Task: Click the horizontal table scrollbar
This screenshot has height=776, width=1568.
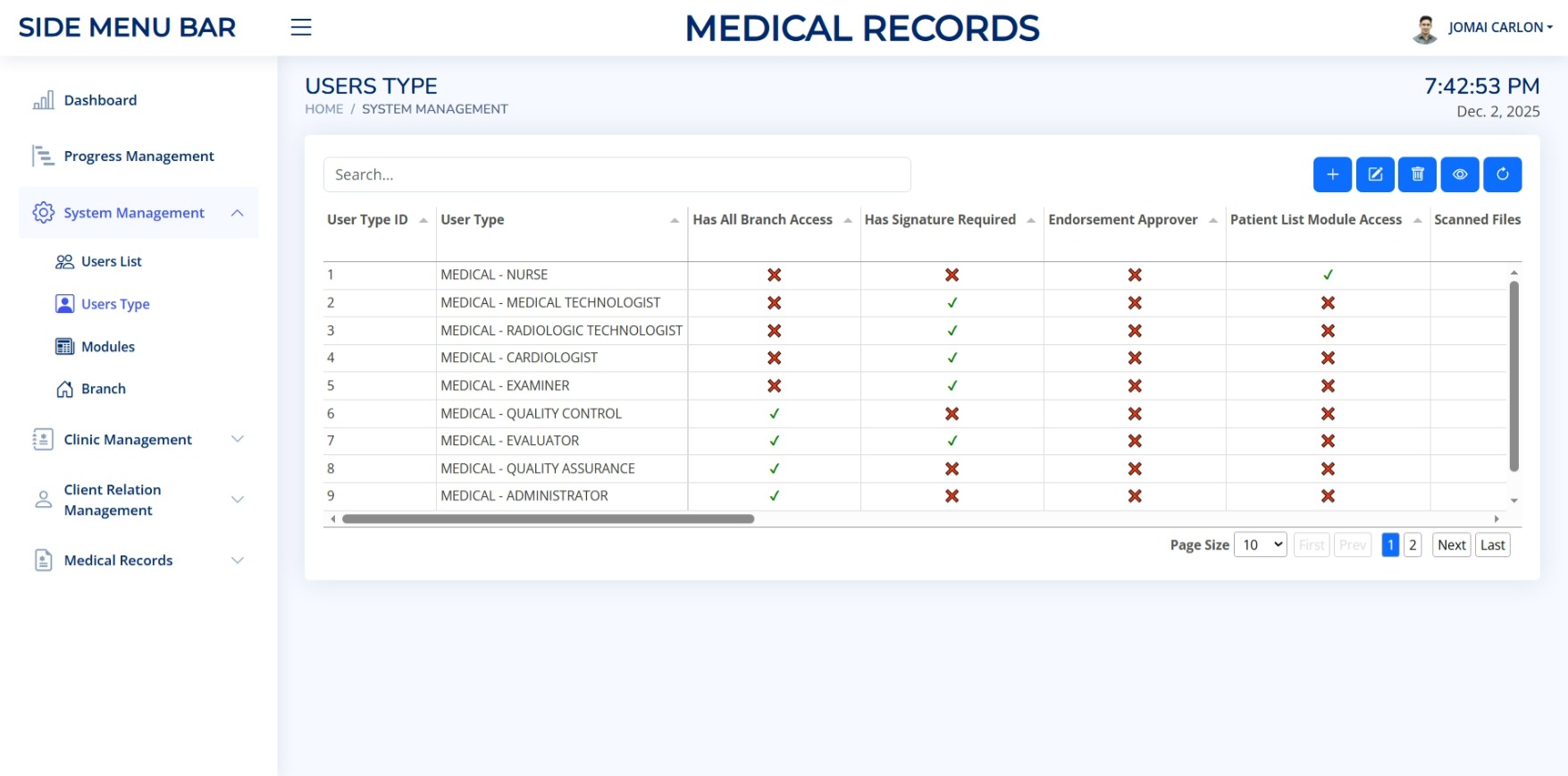Action: (x=548, y=519)
